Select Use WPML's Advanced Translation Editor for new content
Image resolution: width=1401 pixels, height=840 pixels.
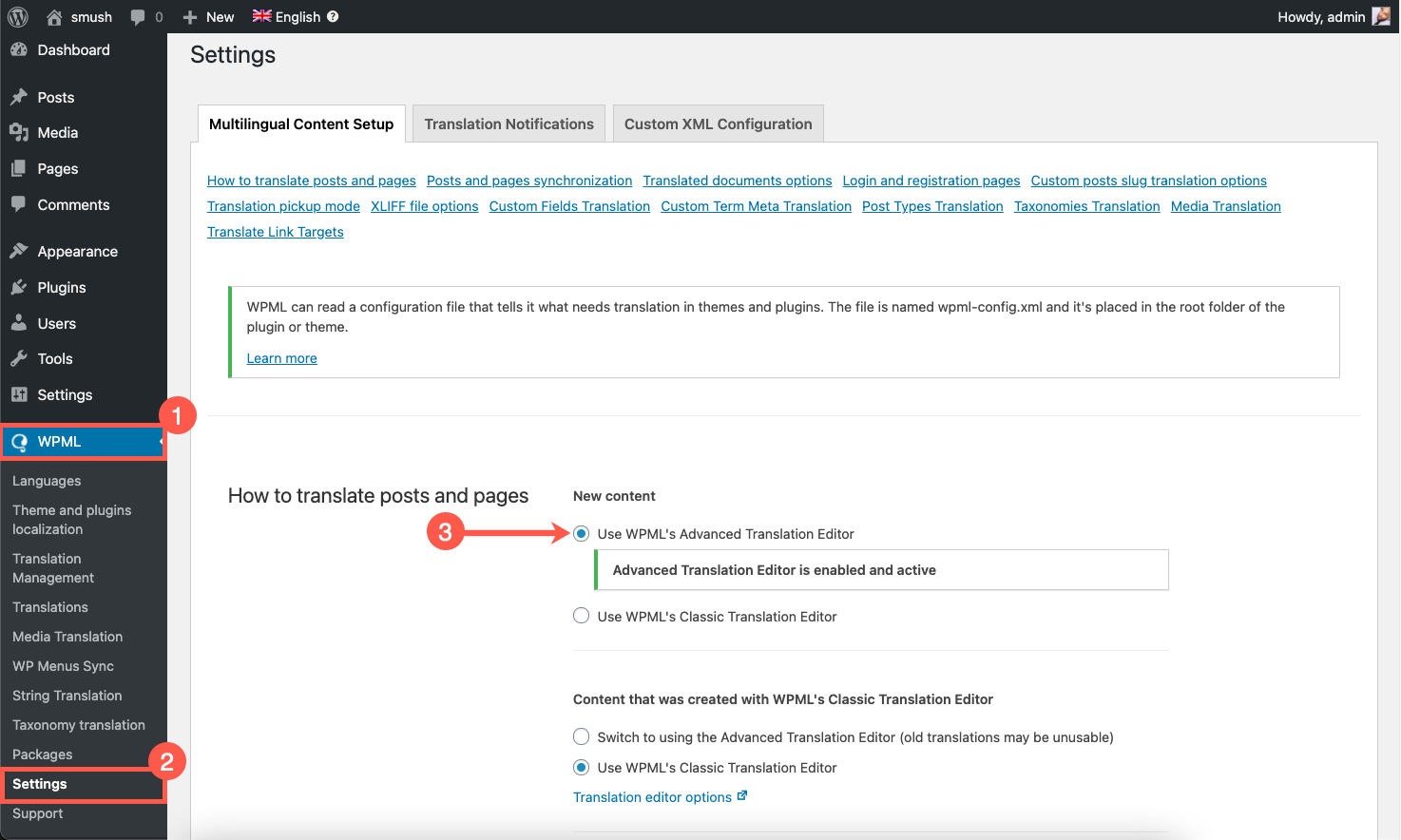pyautogui.click(x=582, y=534)
